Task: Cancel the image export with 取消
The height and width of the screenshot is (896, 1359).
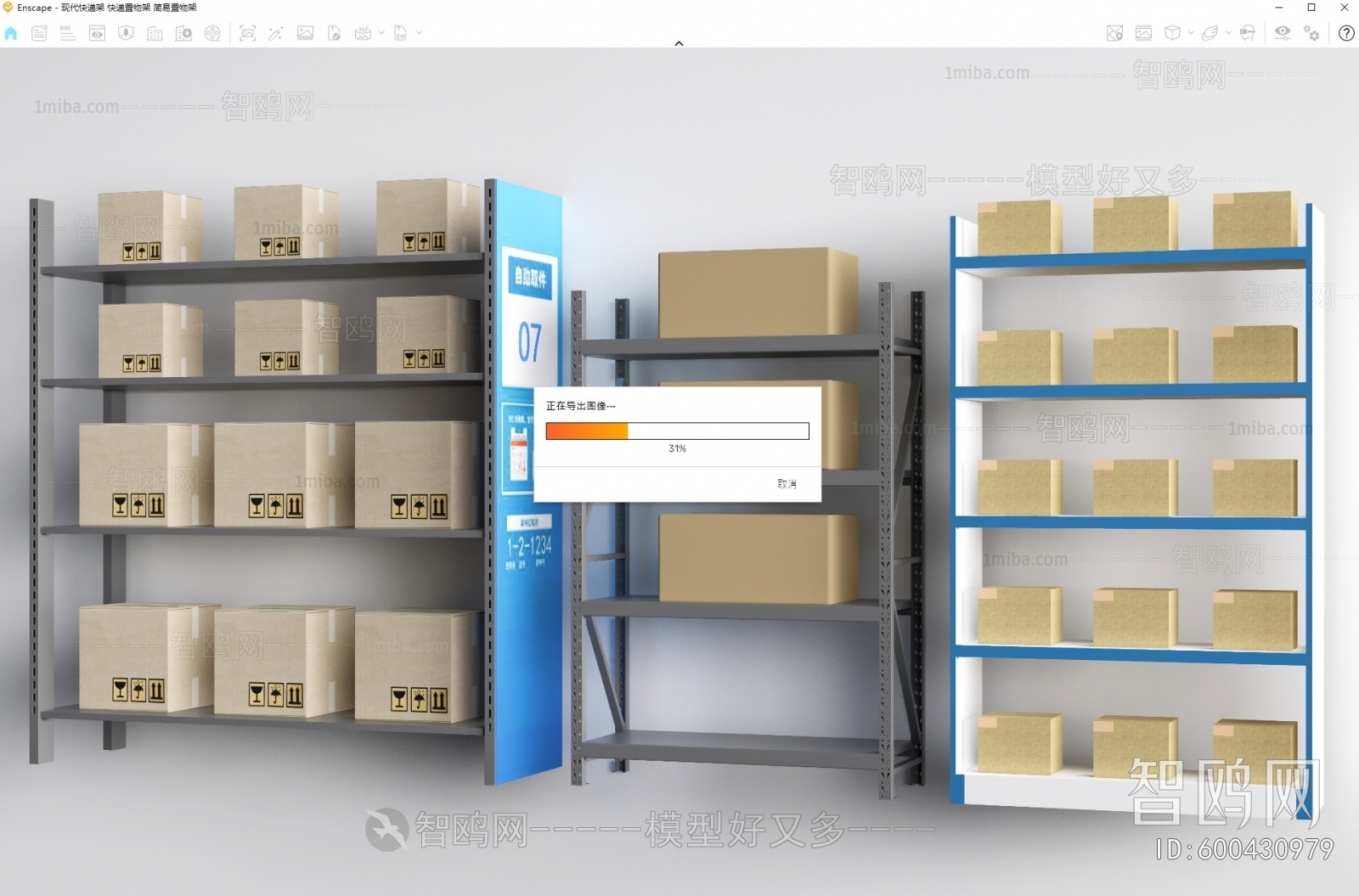Action: [x=786, y=484]
